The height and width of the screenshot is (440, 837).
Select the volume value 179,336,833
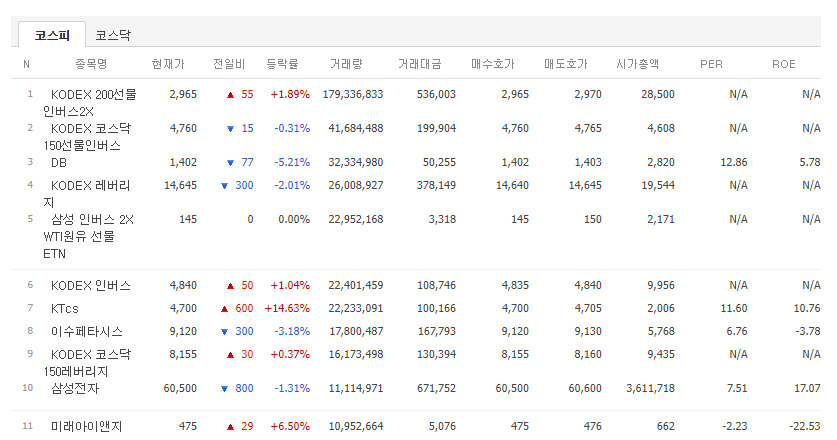[353, 94]
